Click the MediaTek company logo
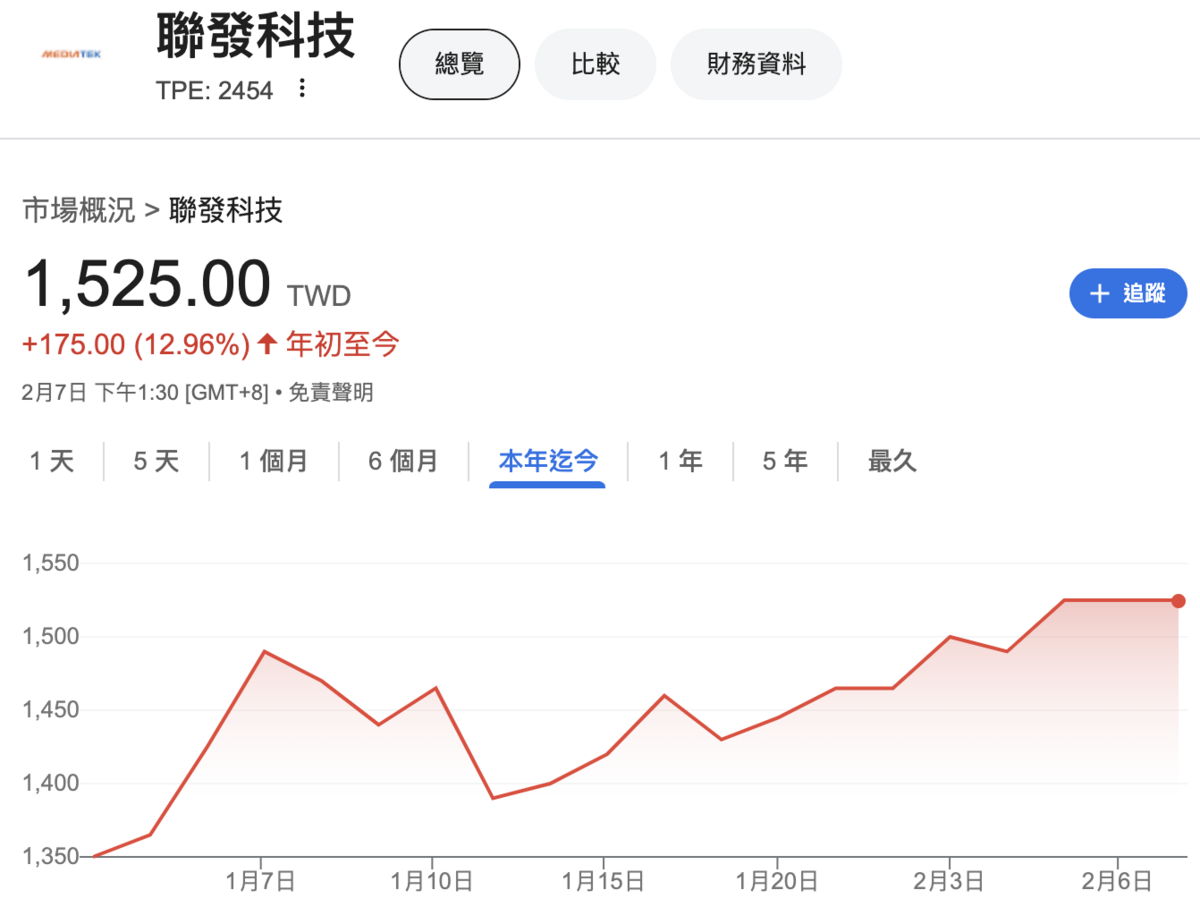 tap(71, 54)
